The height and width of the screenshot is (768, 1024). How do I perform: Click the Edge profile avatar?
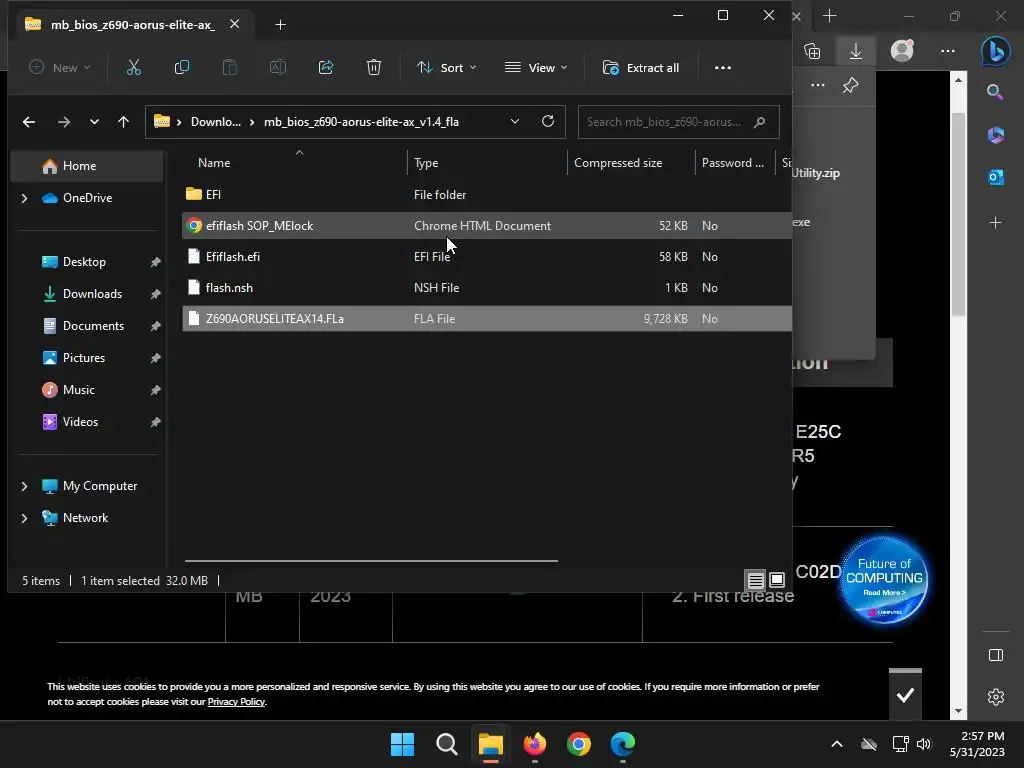[902, 50]
